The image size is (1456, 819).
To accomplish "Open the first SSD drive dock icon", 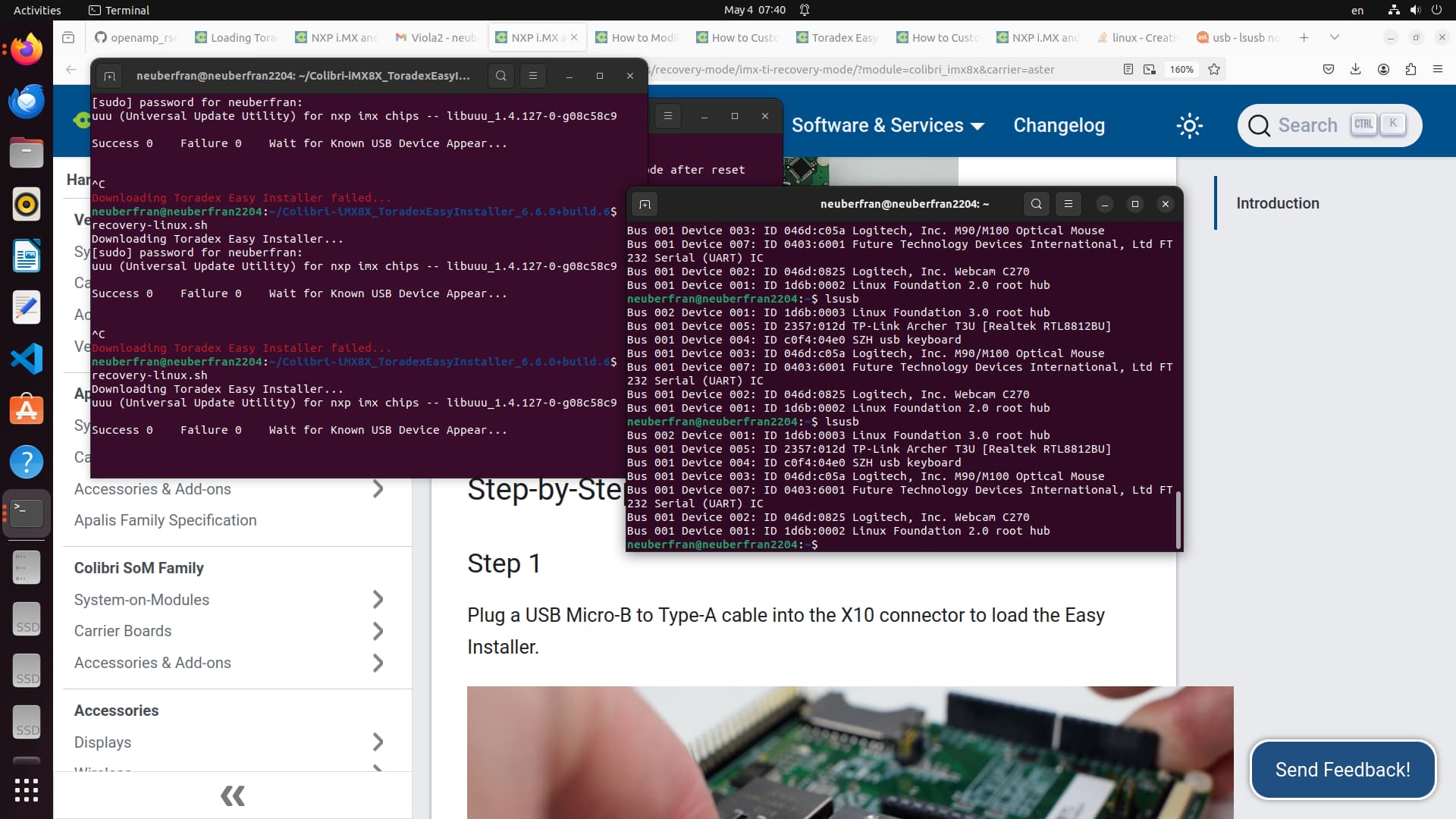I will click(27, 619).
